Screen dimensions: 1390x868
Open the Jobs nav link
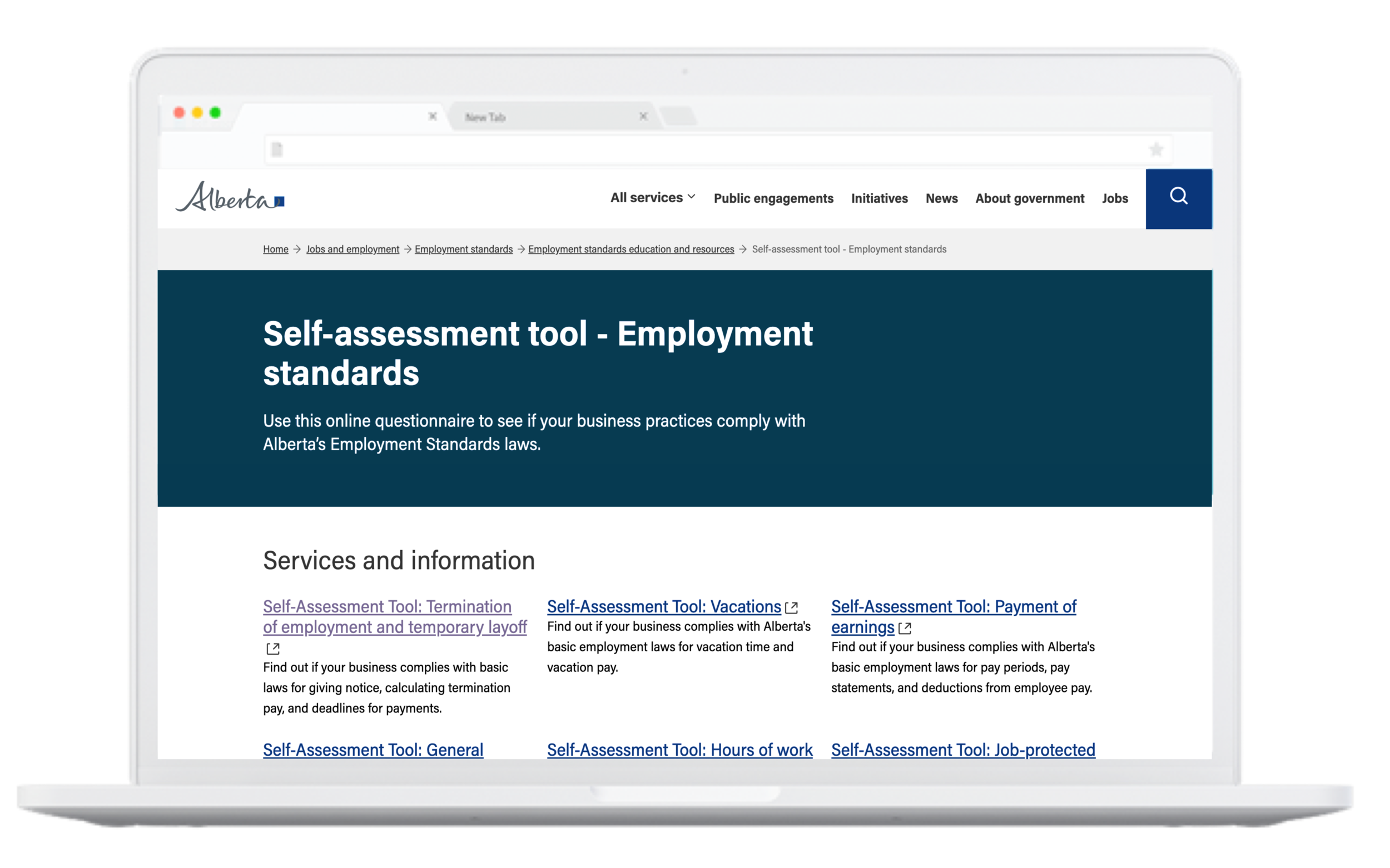1114,198
